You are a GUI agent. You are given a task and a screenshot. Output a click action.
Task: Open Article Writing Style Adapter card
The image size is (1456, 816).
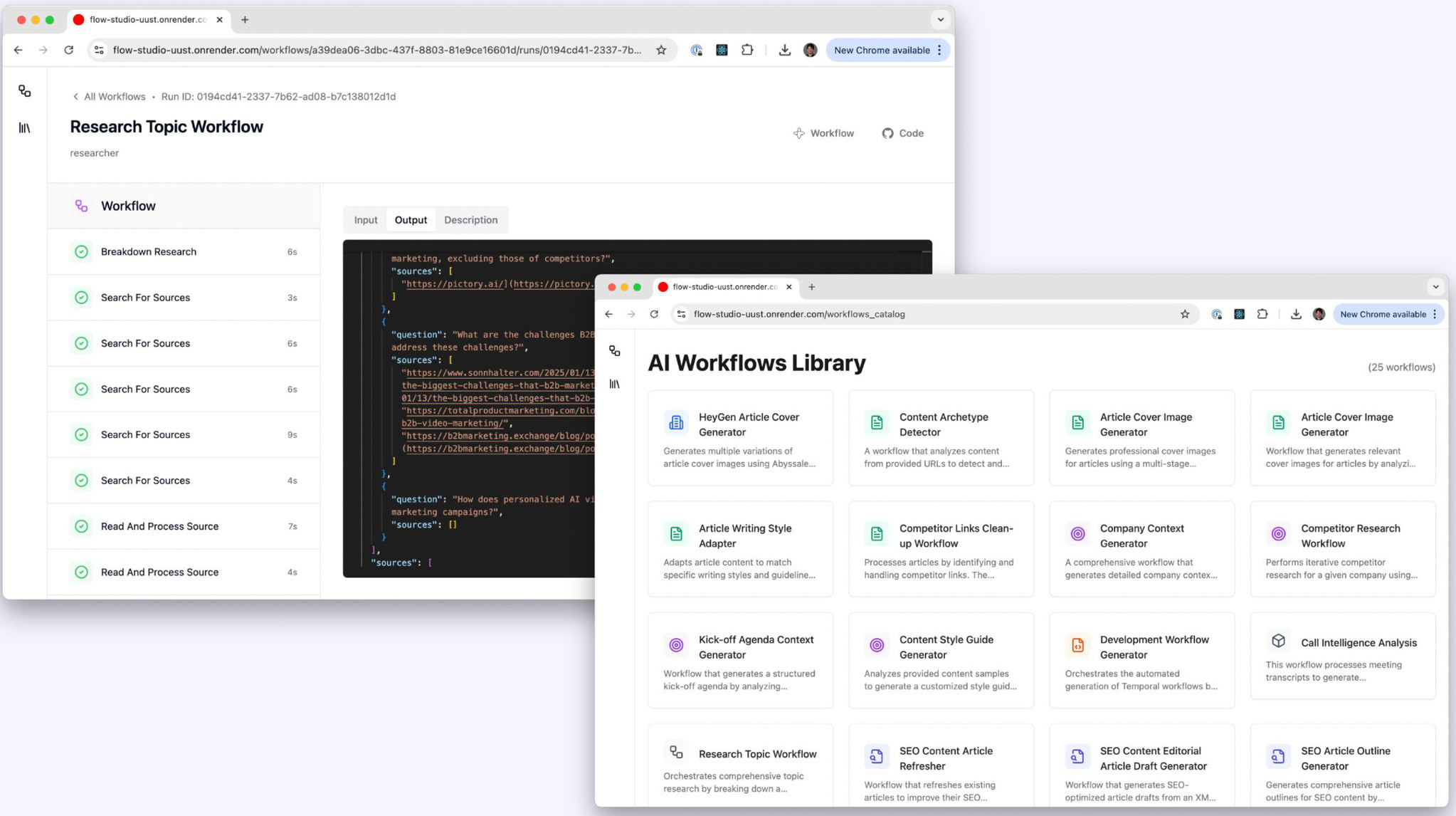click(x=740, y=549)
